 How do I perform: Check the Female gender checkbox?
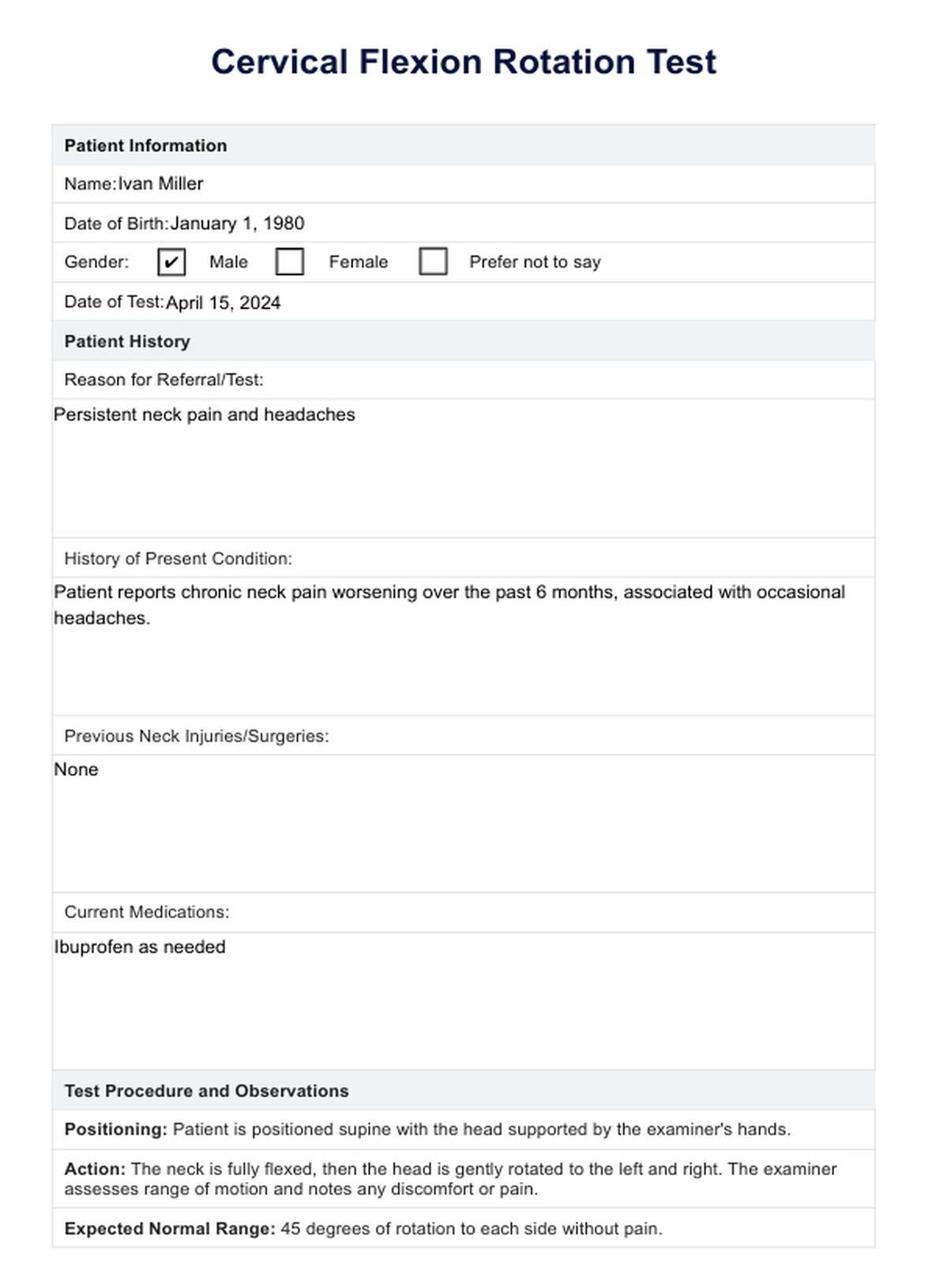pos(289,262)
